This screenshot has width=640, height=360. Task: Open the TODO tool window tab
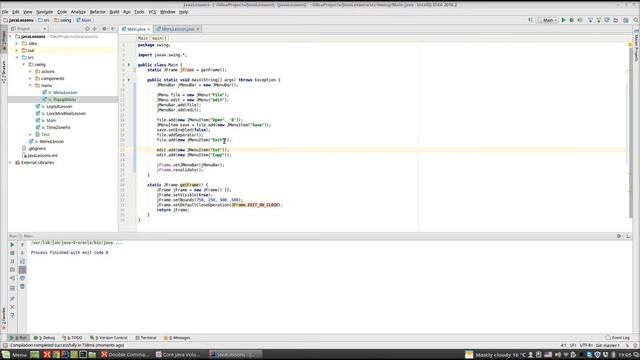(x=73, y=338)
